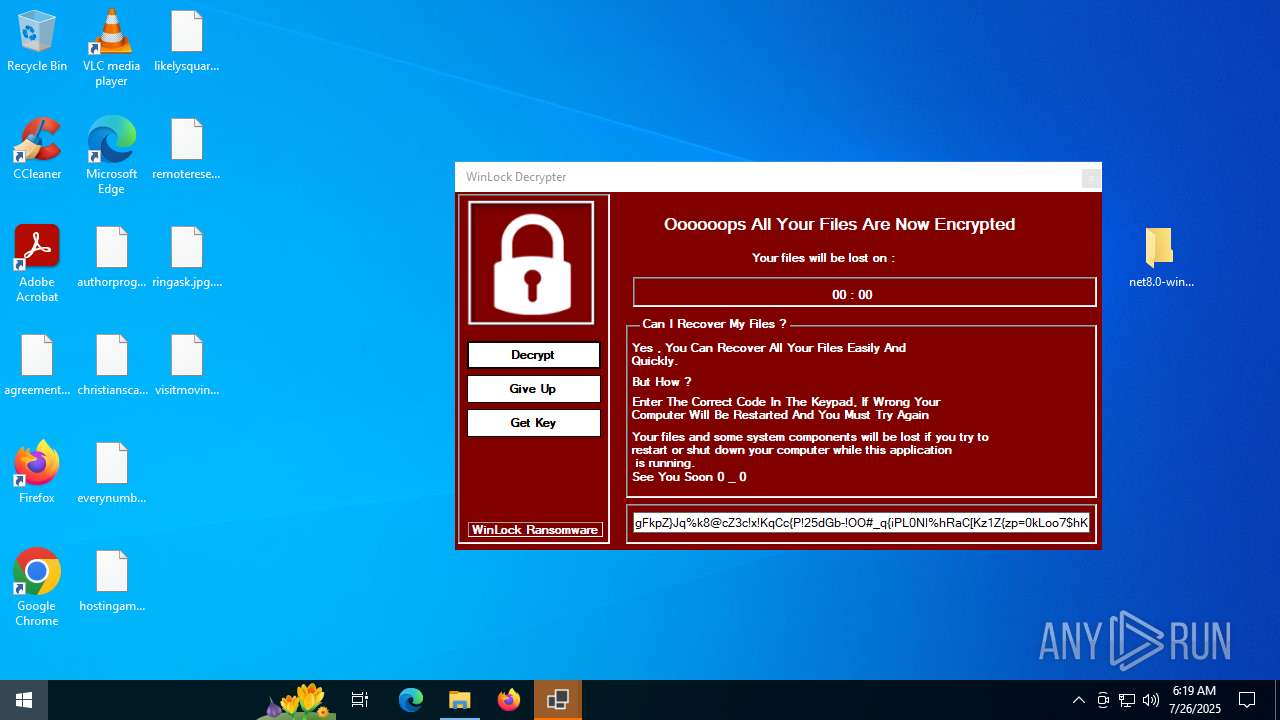Select the christiansca file icon
Viewport: 1280px width, 720px height.
(x=111, y=366)
